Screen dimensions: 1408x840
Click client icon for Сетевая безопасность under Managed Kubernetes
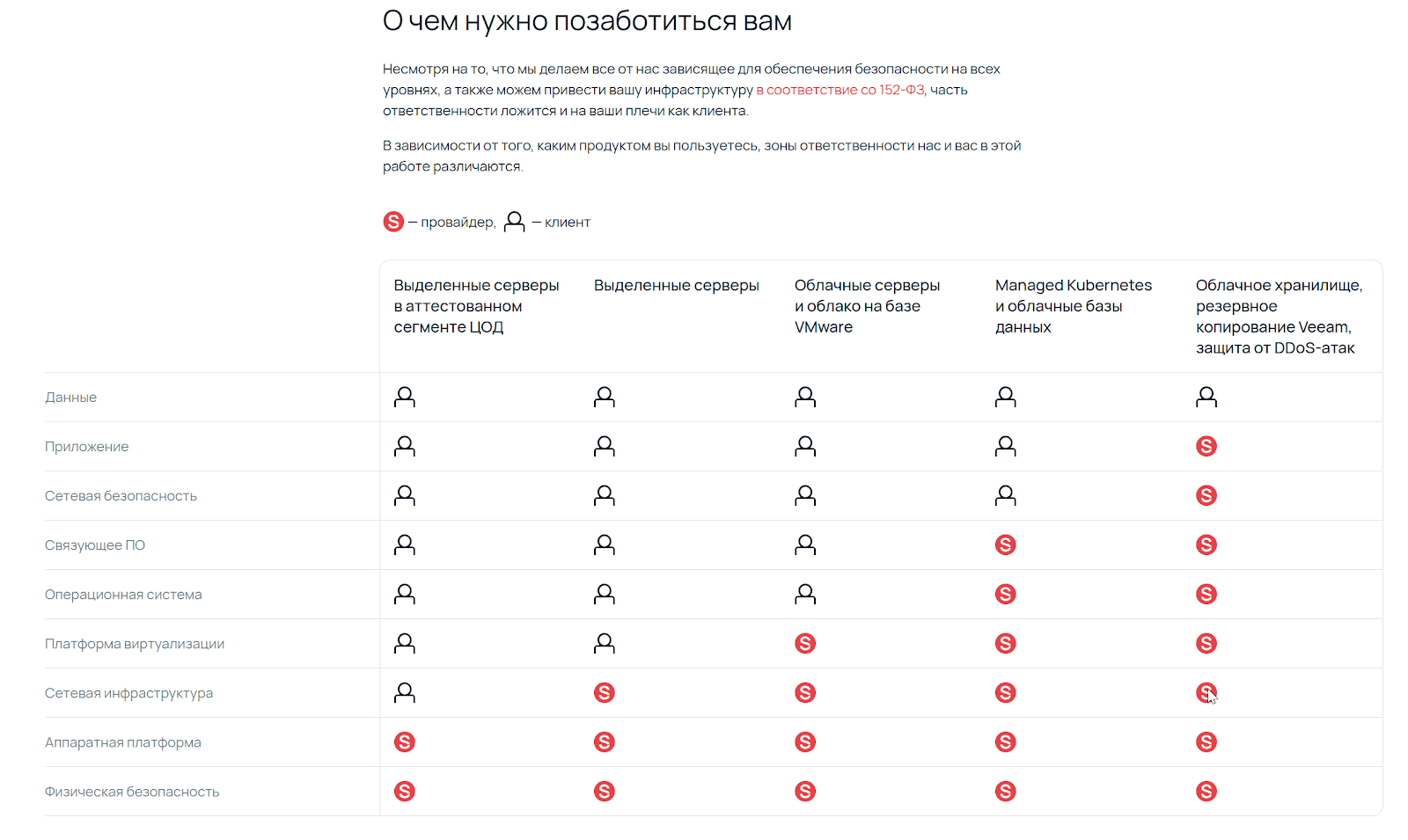click(1006, 496)
